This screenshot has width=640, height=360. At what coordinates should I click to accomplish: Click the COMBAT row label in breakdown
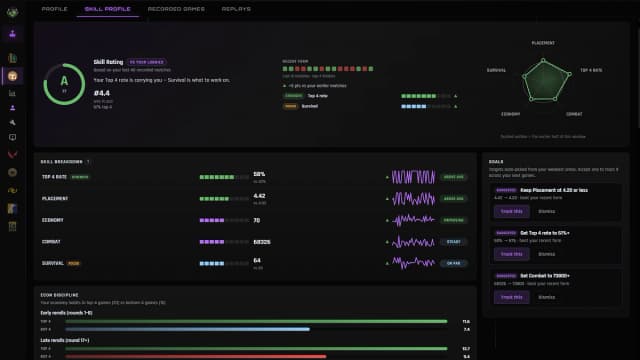click(x=51, y=242)
